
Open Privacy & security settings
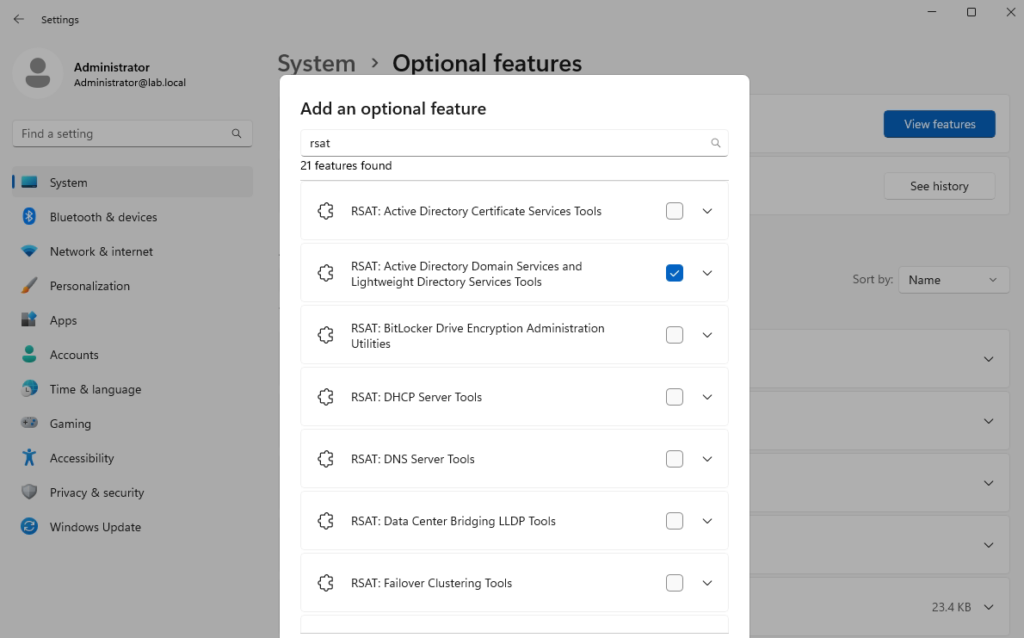[133, 492]
